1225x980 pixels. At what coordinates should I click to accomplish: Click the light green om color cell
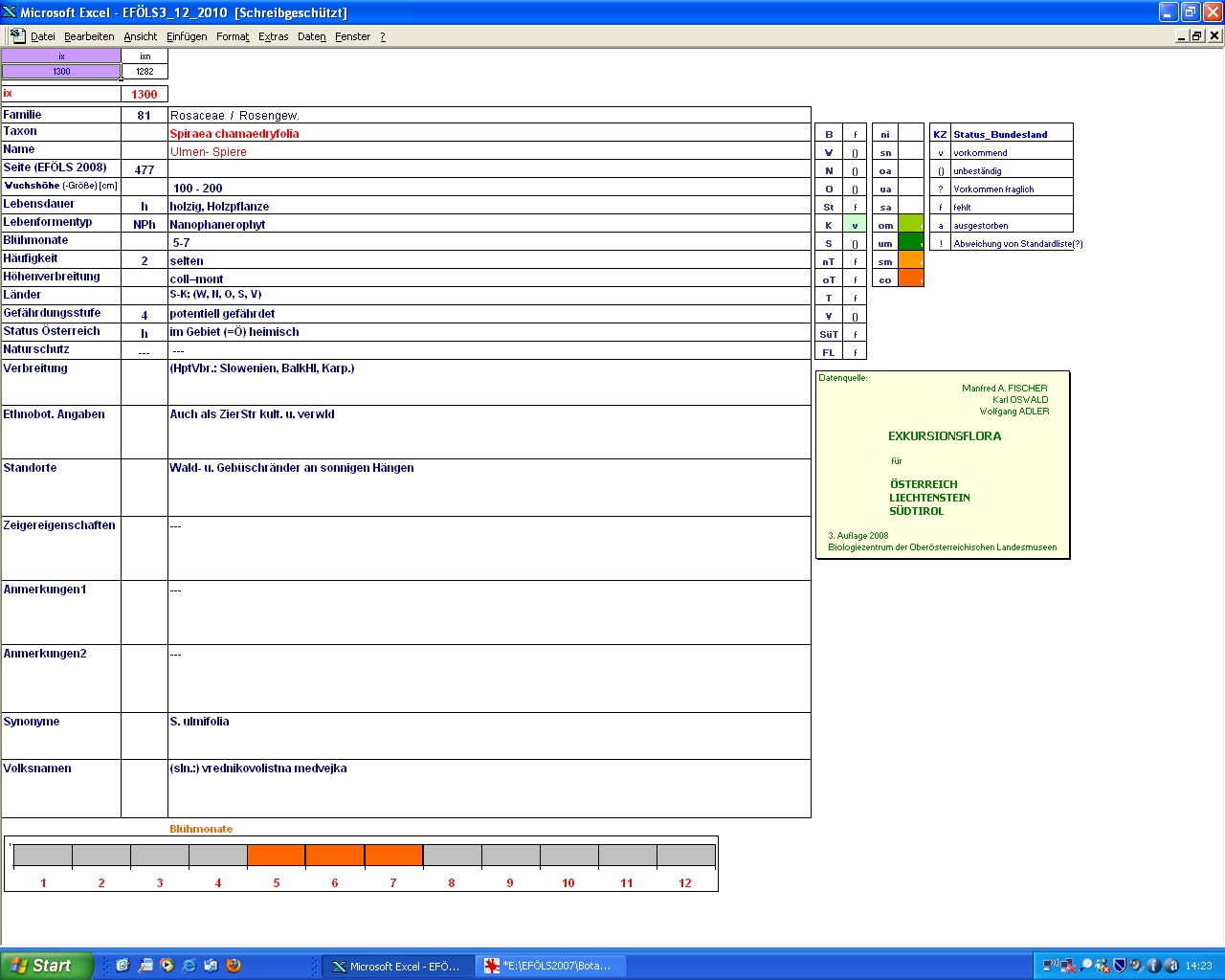911,225
